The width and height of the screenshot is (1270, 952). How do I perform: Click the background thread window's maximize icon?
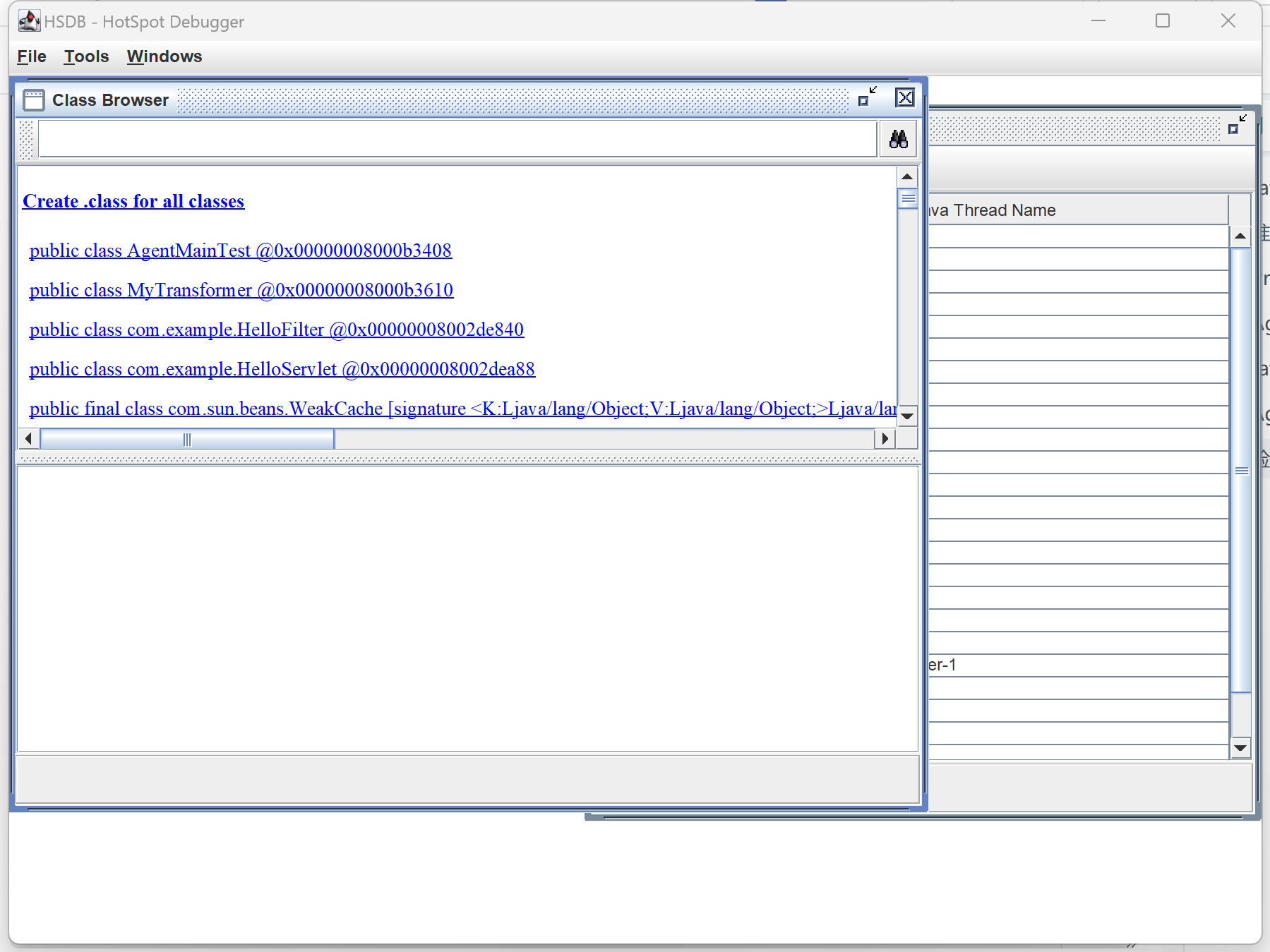pos(1237,125)
